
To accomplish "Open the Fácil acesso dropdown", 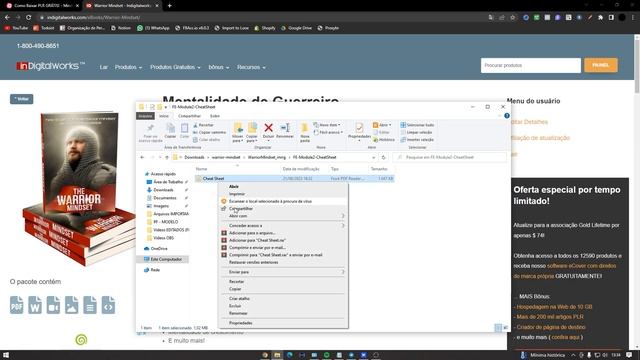I will click(328, 132).
